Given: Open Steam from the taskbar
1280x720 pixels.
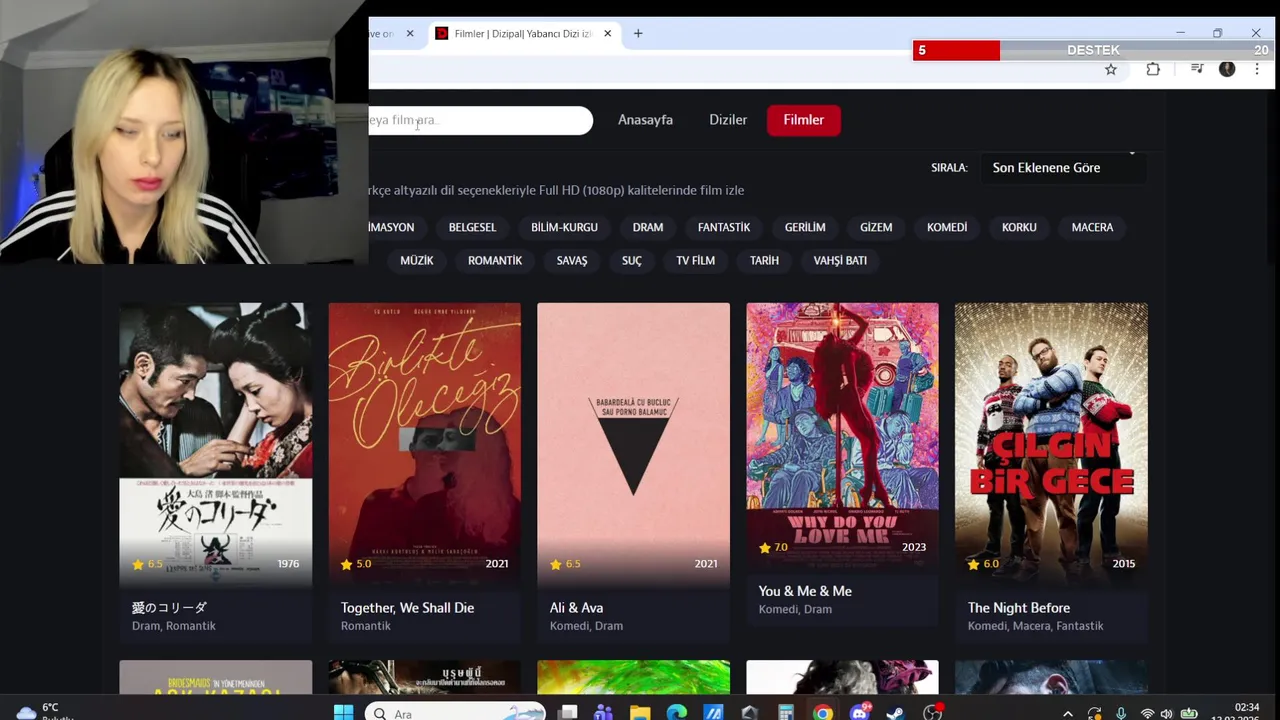Looking at the screenshot, I should pos(896,713).
